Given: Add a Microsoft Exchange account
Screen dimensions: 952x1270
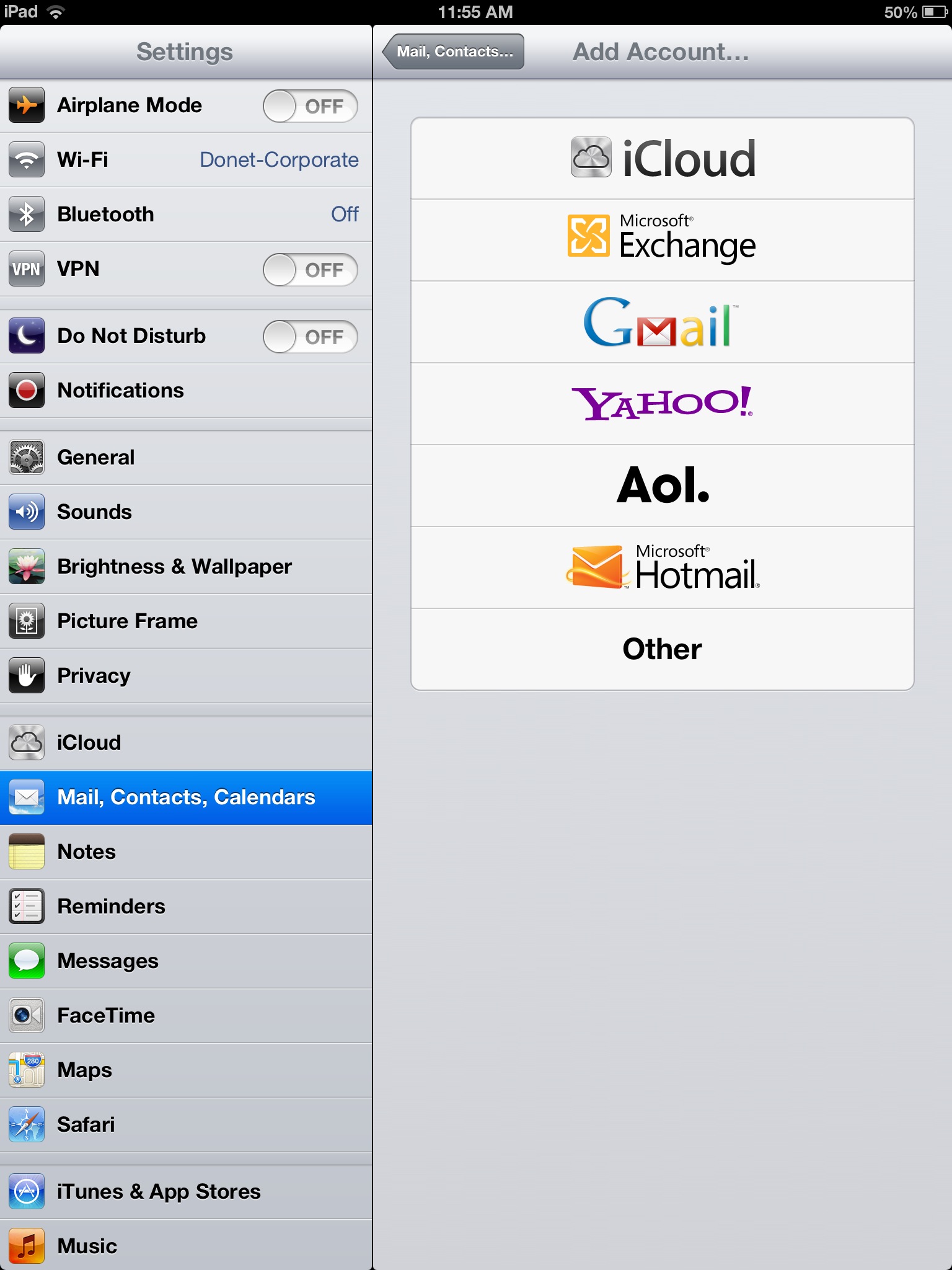Looking at the screenshot, I should [x=663, y=240].
